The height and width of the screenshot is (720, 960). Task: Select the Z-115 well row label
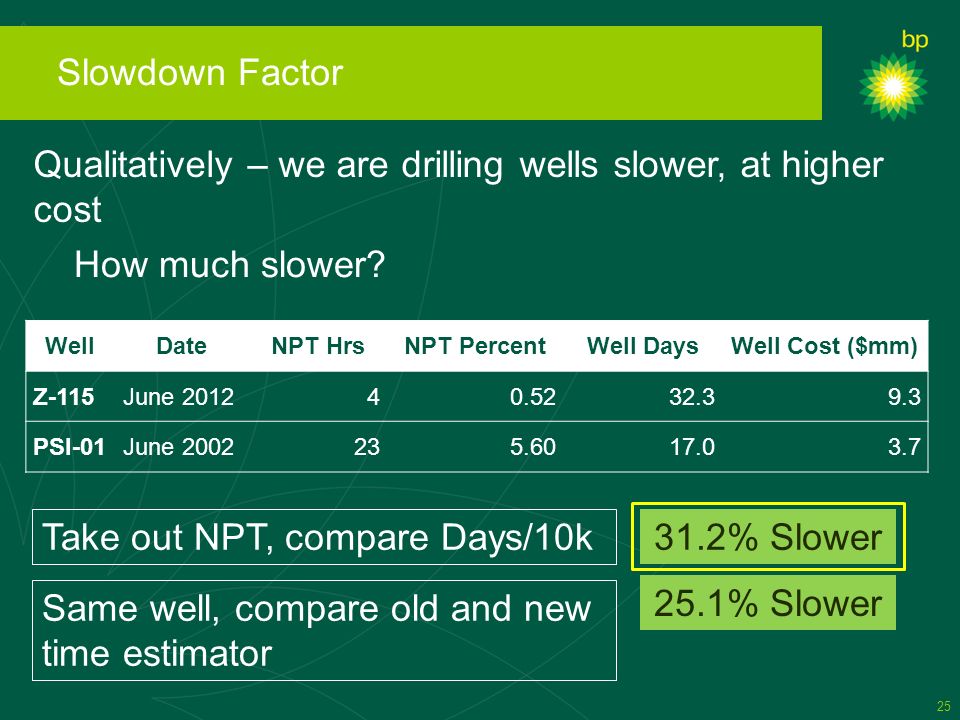(64, 397)
